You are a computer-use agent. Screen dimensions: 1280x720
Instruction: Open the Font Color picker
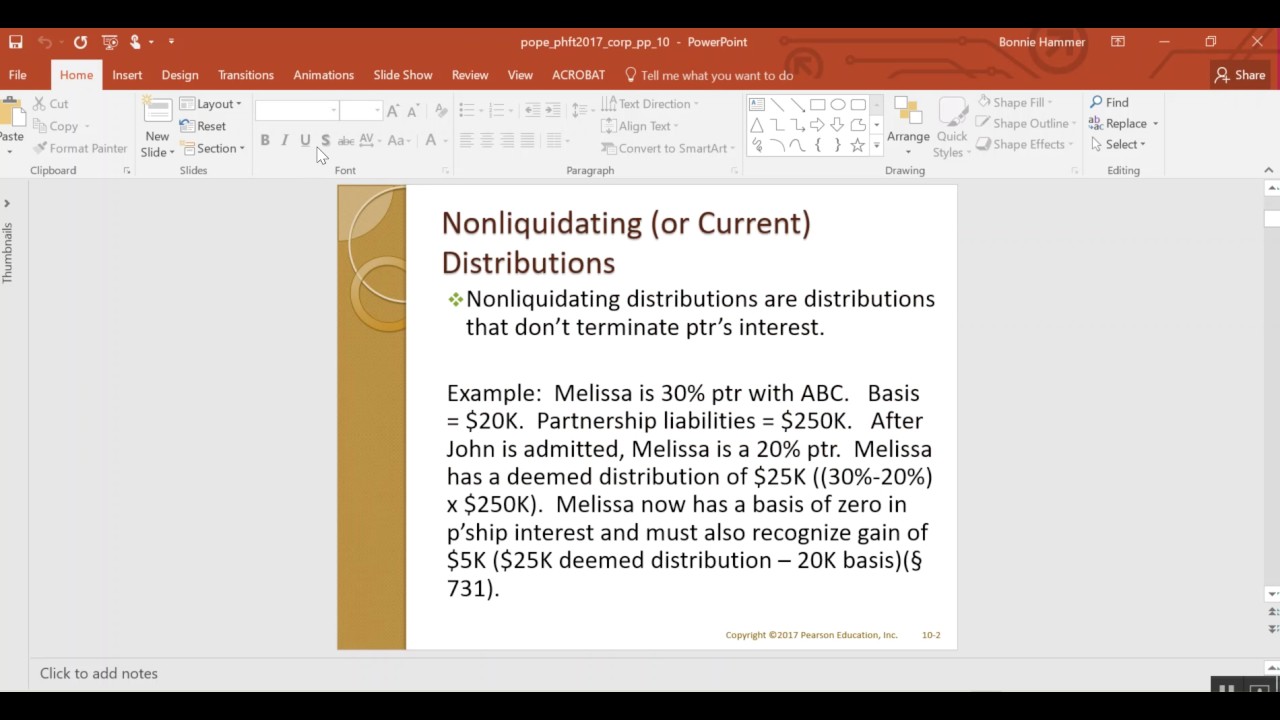[431, 141]
